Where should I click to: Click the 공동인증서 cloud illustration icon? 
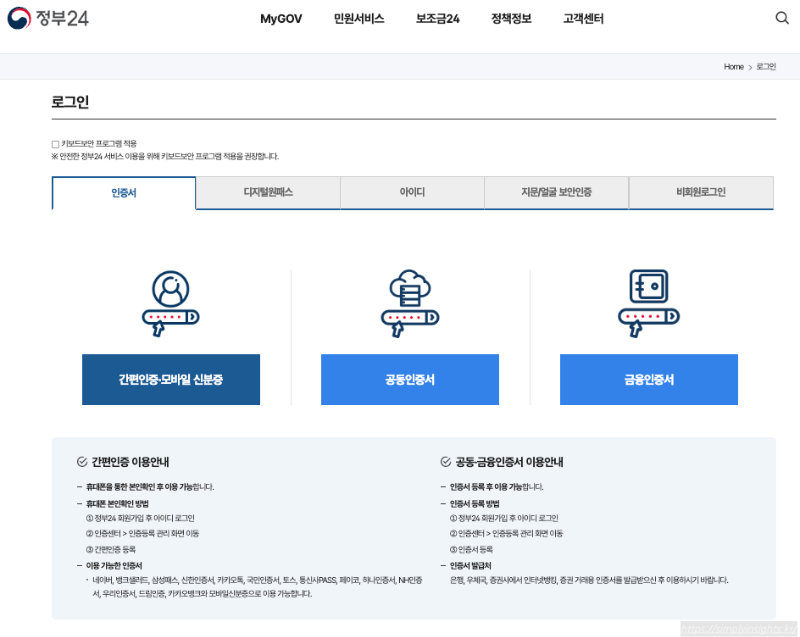point(409,300)
